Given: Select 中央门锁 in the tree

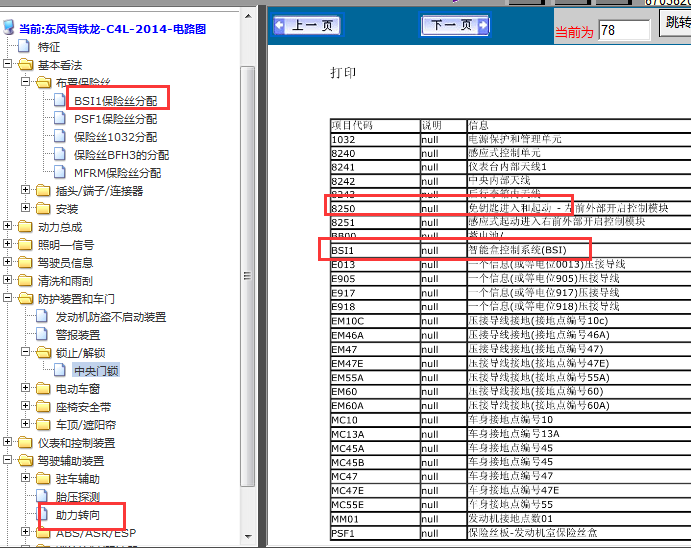Looking at the screenshot, I should (x=96, y=371).
